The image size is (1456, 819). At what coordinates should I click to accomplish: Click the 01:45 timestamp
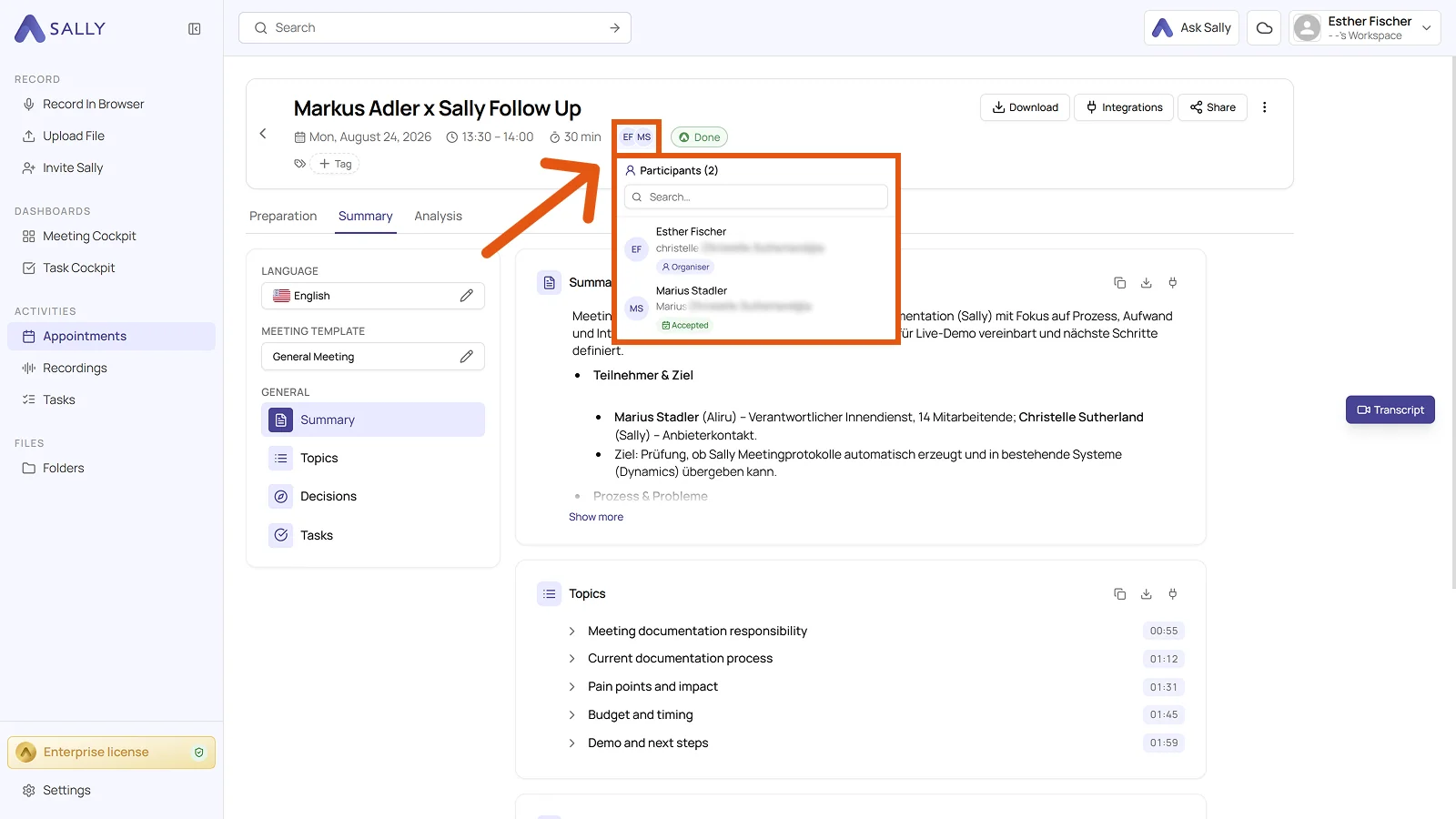click(x=1164, y=715)
